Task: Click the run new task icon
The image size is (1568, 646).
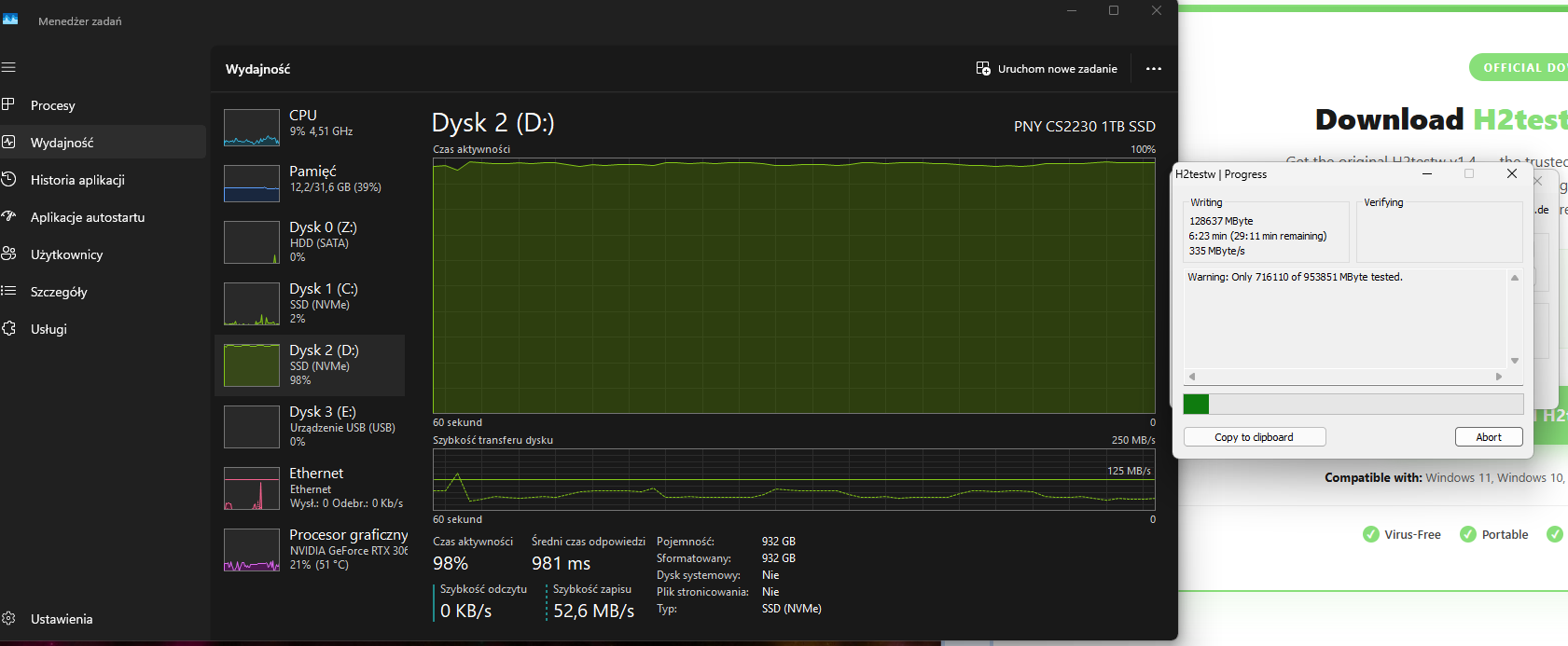Action: (x=983, y=68)
